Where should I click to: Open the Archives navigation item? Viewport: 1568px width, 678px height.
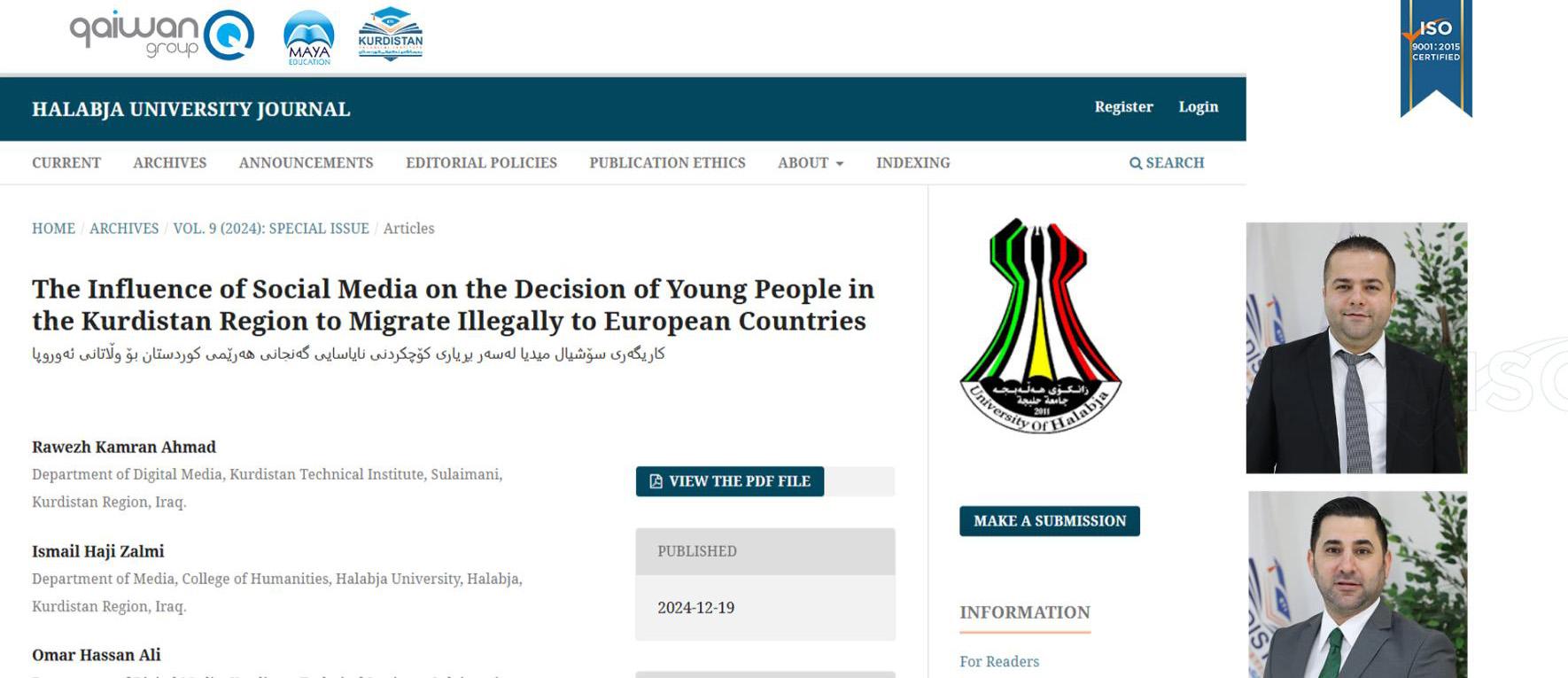click(169, 163)
